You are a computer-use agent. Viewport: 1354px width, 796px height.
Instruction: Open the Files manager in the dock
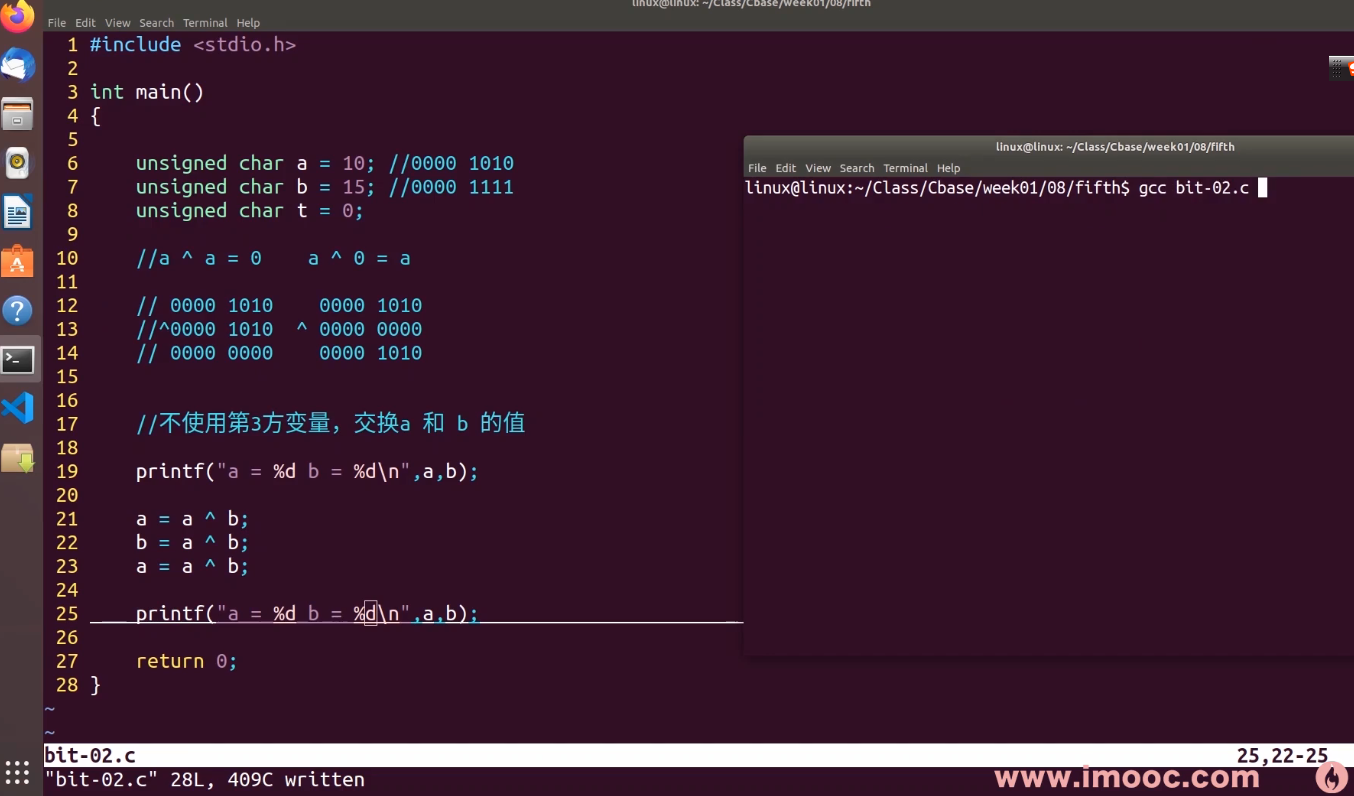tap(18, 114)
